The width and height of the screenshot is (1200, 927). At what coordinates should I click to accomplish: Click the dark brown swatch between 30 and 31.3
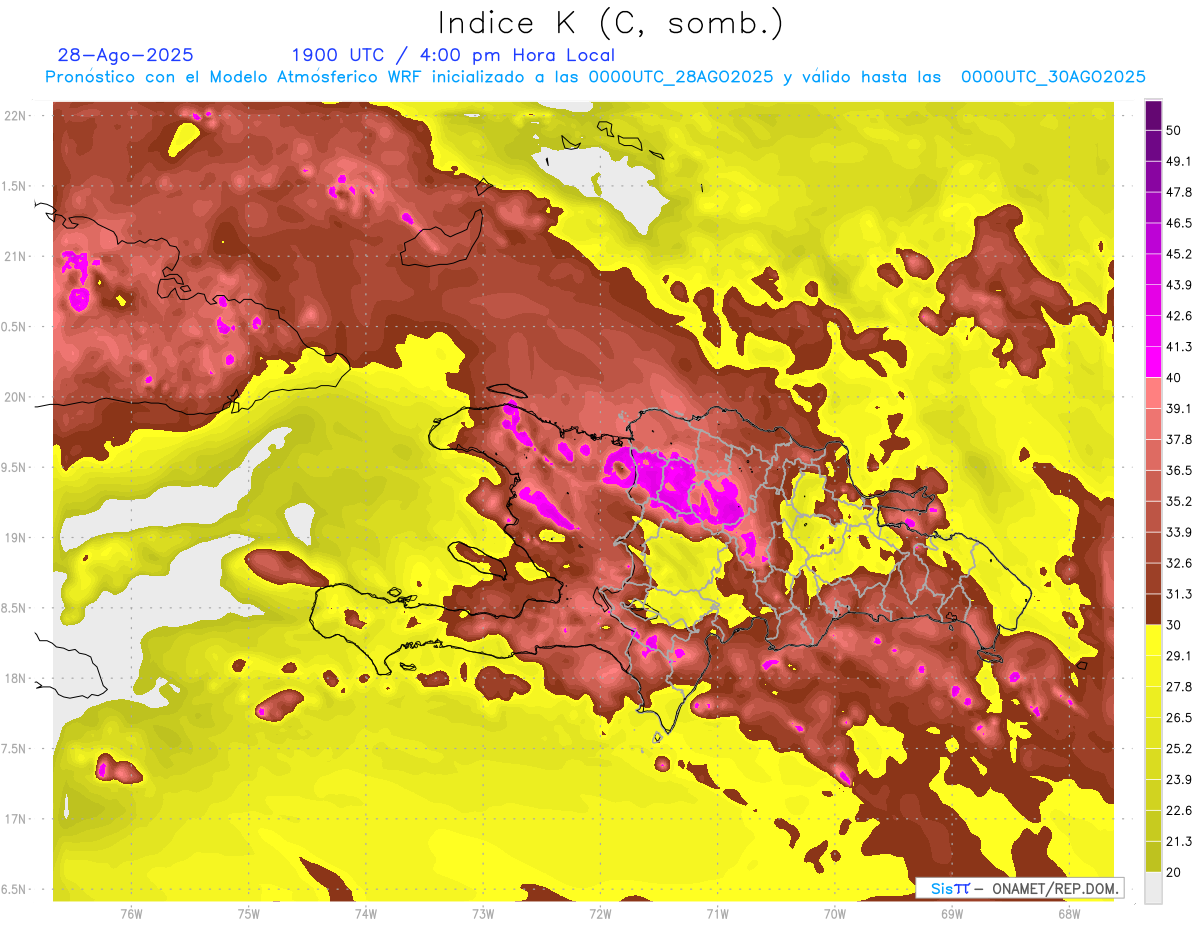1153,609
